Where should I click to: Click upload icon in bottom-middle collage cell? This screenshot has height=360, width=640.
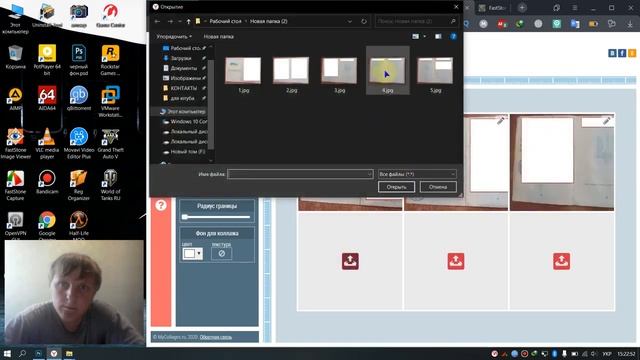(x=456, y=261)
